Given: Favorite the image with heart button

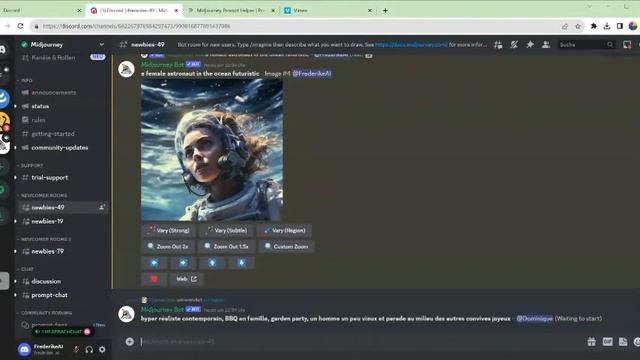Looking at the screenshot, I should point(154,279).
